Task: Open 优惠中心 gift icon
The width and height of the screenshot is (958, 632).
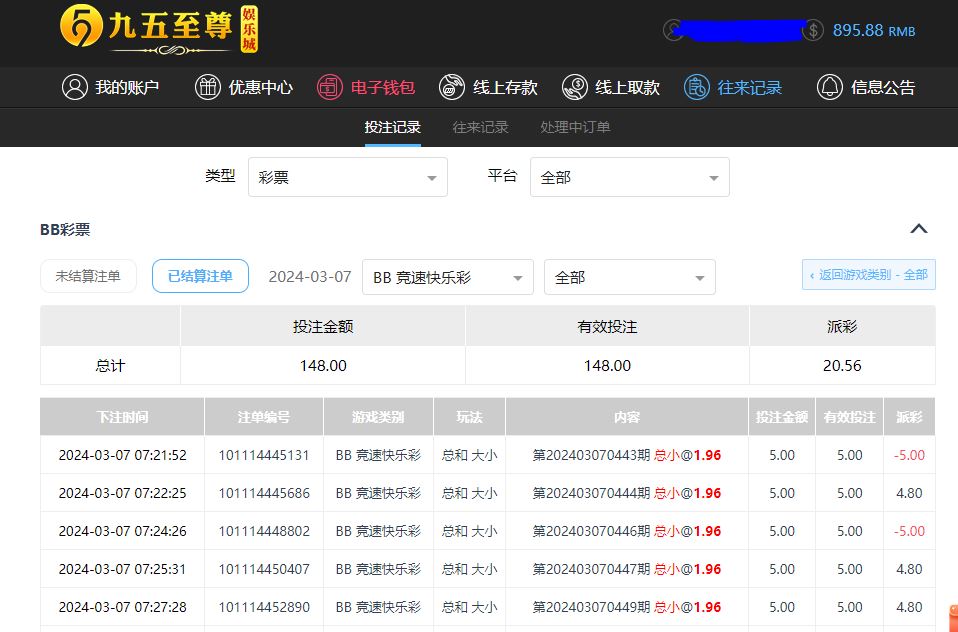Action: coord(207,87)
